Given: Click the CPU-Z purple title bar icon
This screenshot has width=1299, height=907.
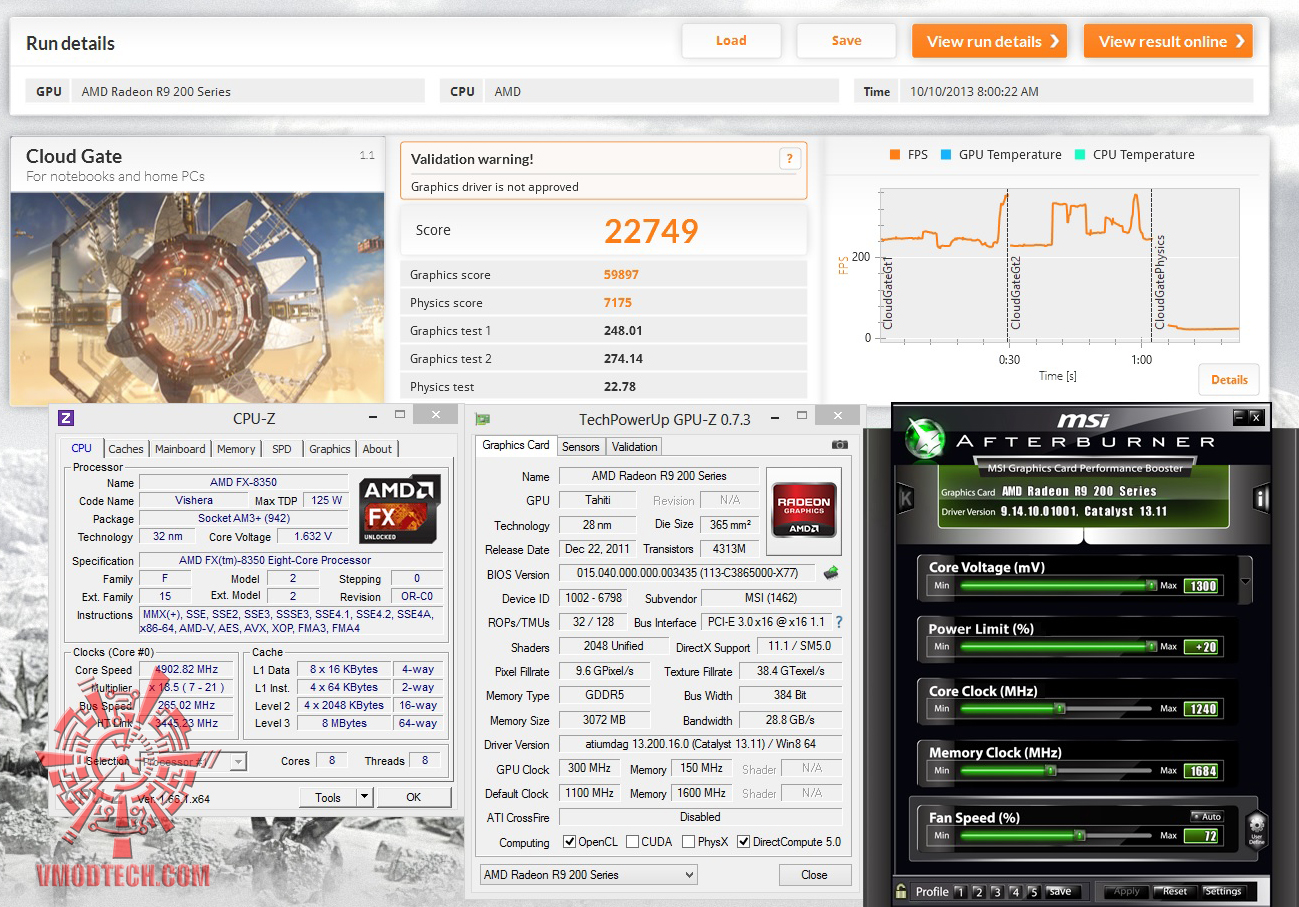Looking at the screenshot, I should point(67,418).
